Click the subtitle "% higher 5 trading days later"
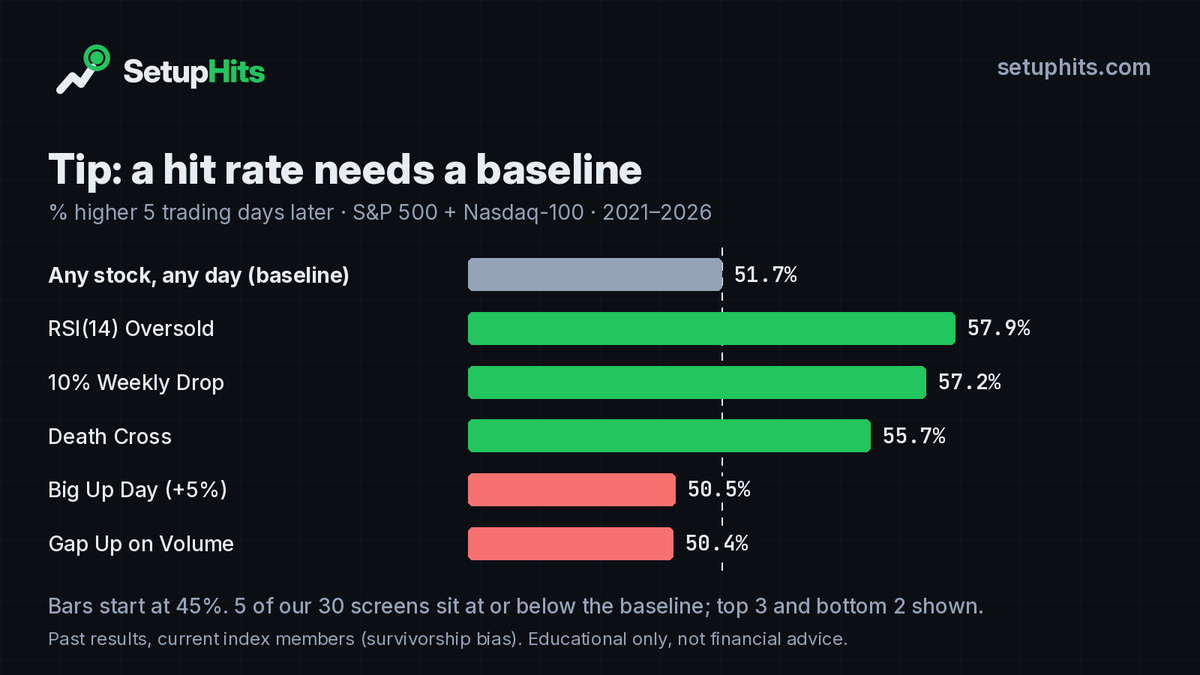 pos(190,213)
